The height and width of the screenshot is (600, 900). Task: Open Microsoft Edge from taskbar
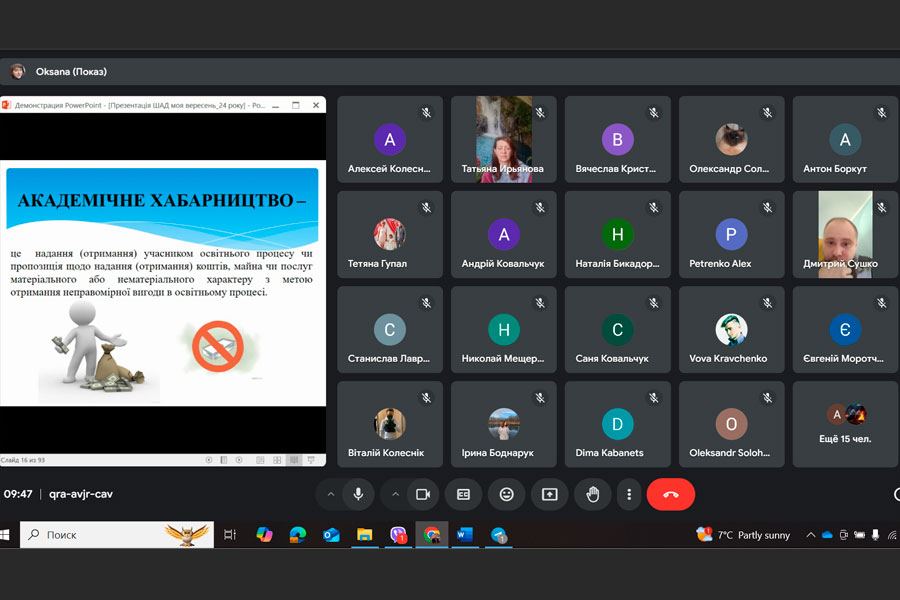click(x=297, y=535)
